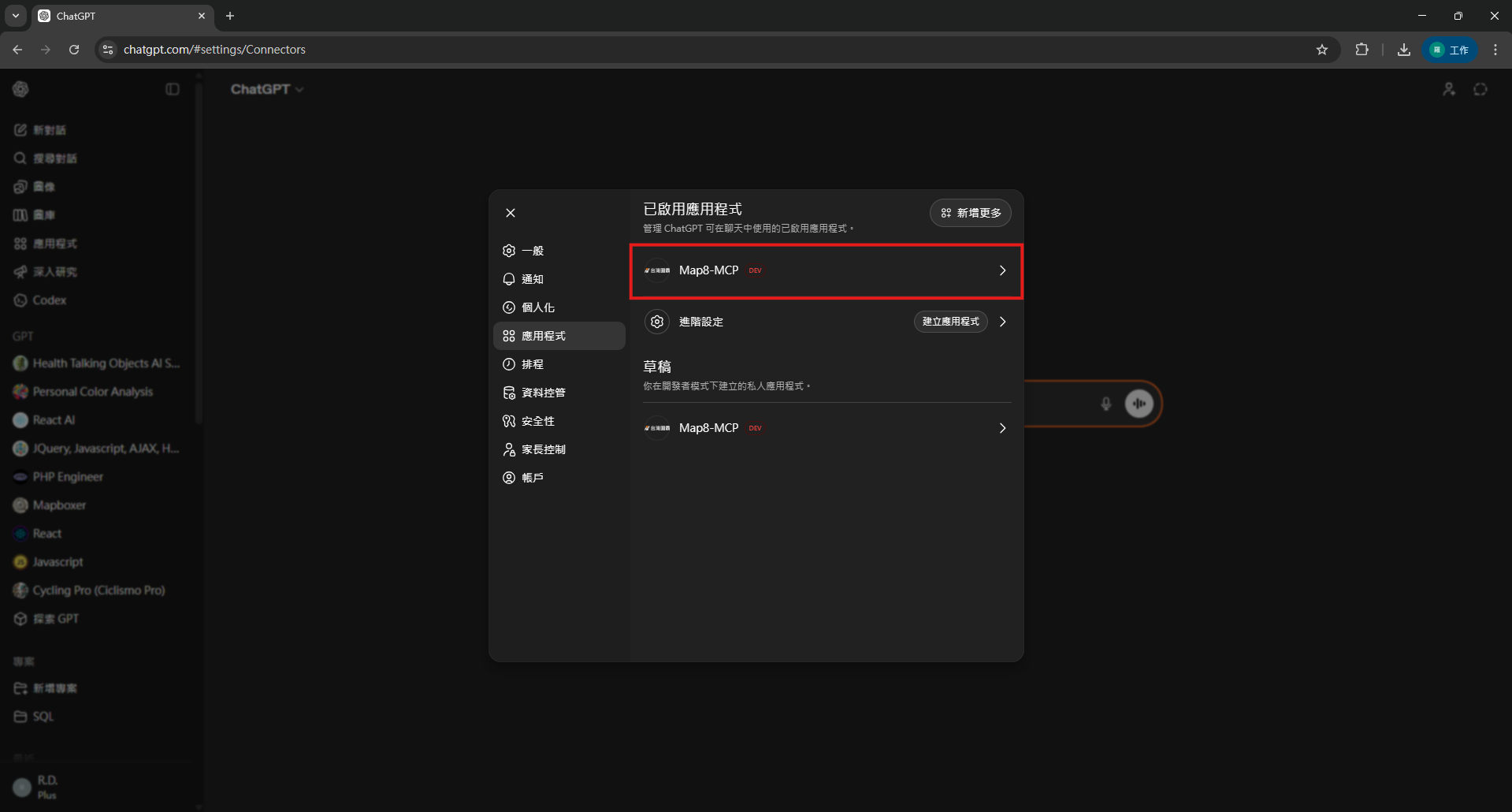Click the ChatGPT logo atop the sidebar
The width and height of the screenshot is (1512, 812).
click(x=21, y=89)
